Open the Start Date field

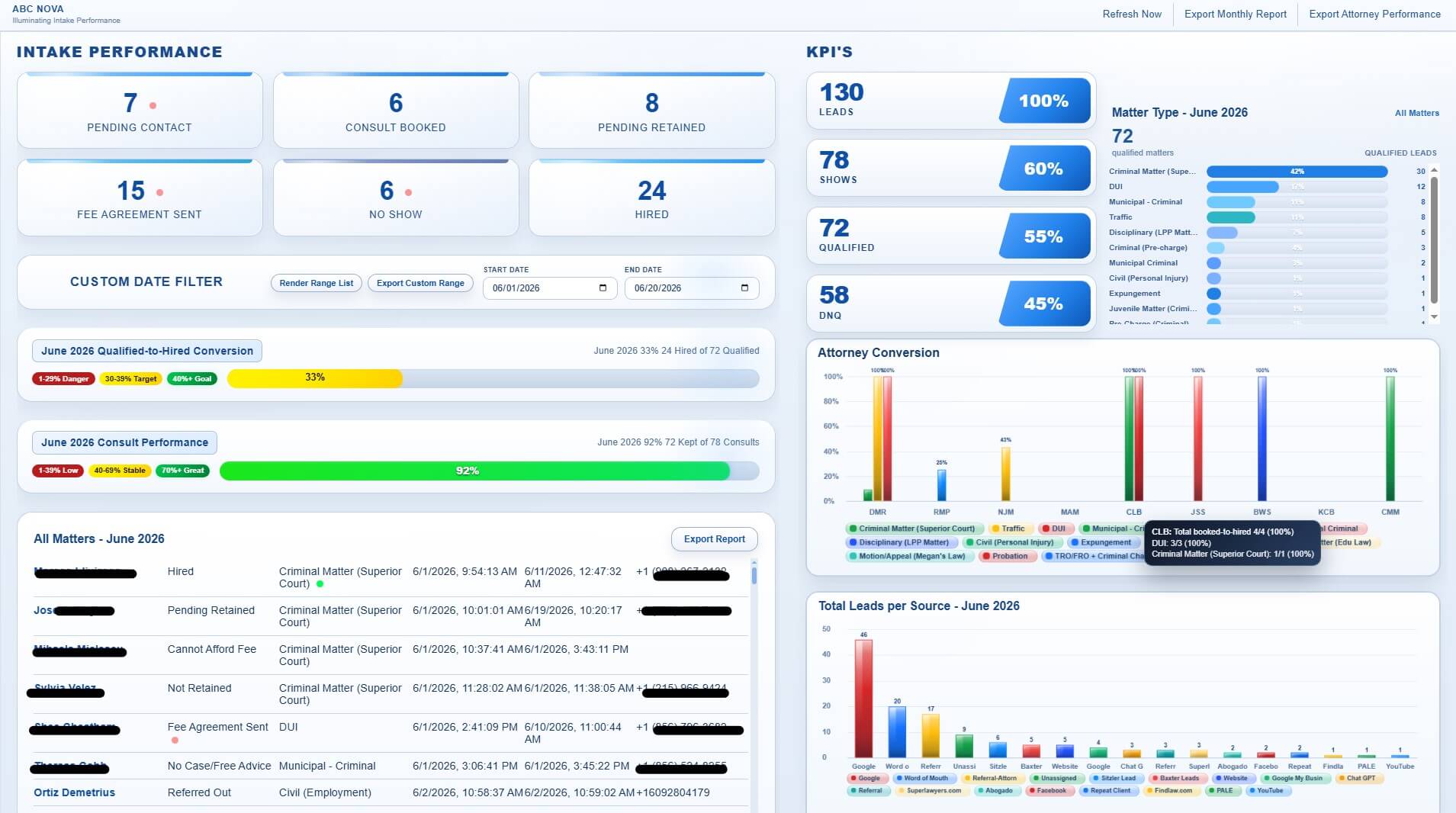[550, 288]
